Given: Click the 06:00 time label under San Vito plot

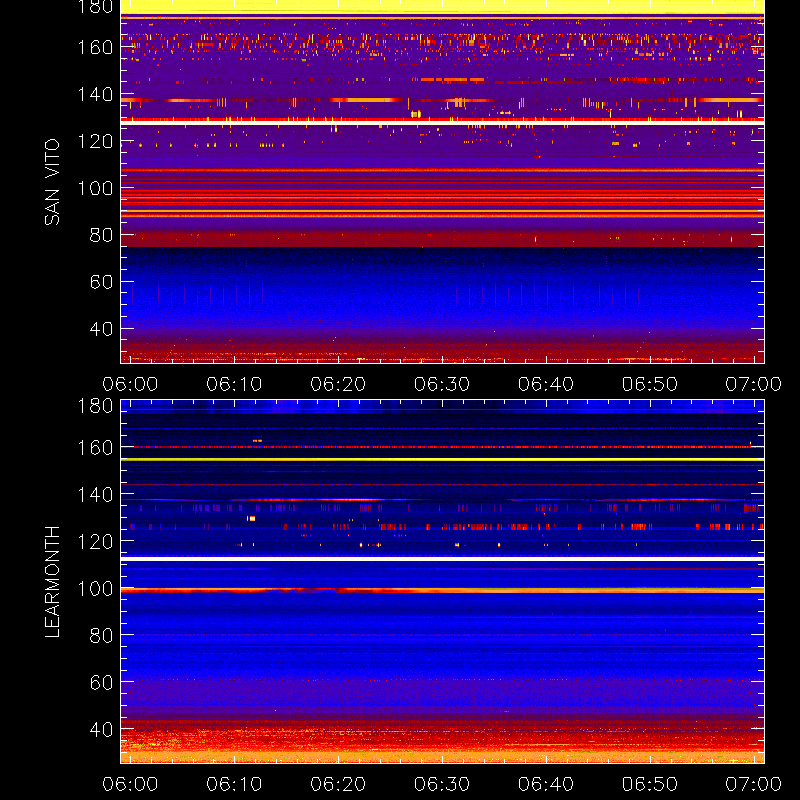Looking at the screenshot, I should pyautogui.click(x=130, y=384).
